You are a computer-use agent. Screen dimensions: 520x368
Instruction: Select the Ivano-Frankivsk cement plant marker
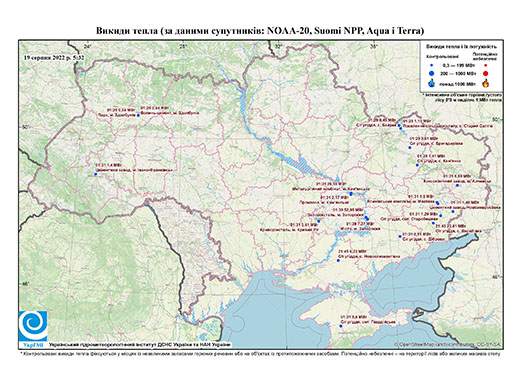coord(96,174)
